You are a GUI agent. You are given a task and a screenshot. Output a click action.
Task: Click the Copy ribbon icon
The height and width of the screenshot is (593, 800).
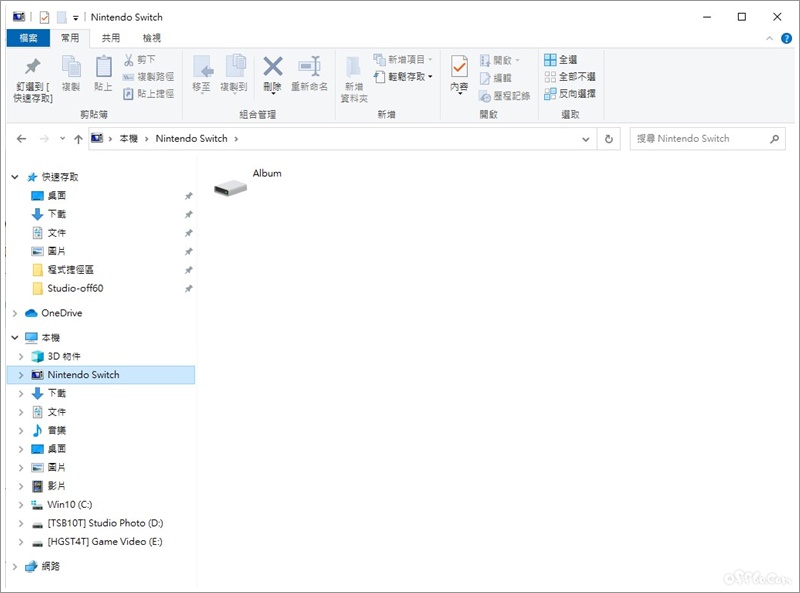pos(71,66)
